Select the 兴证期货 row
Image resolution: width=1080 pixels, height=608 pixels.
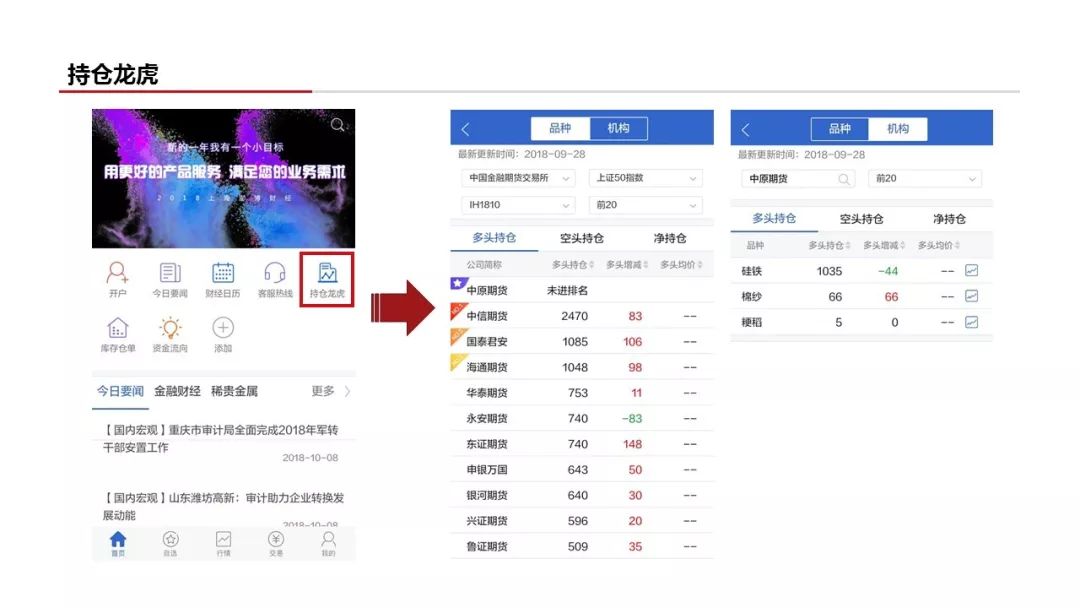pyautogui.click(x=582, y=521)
